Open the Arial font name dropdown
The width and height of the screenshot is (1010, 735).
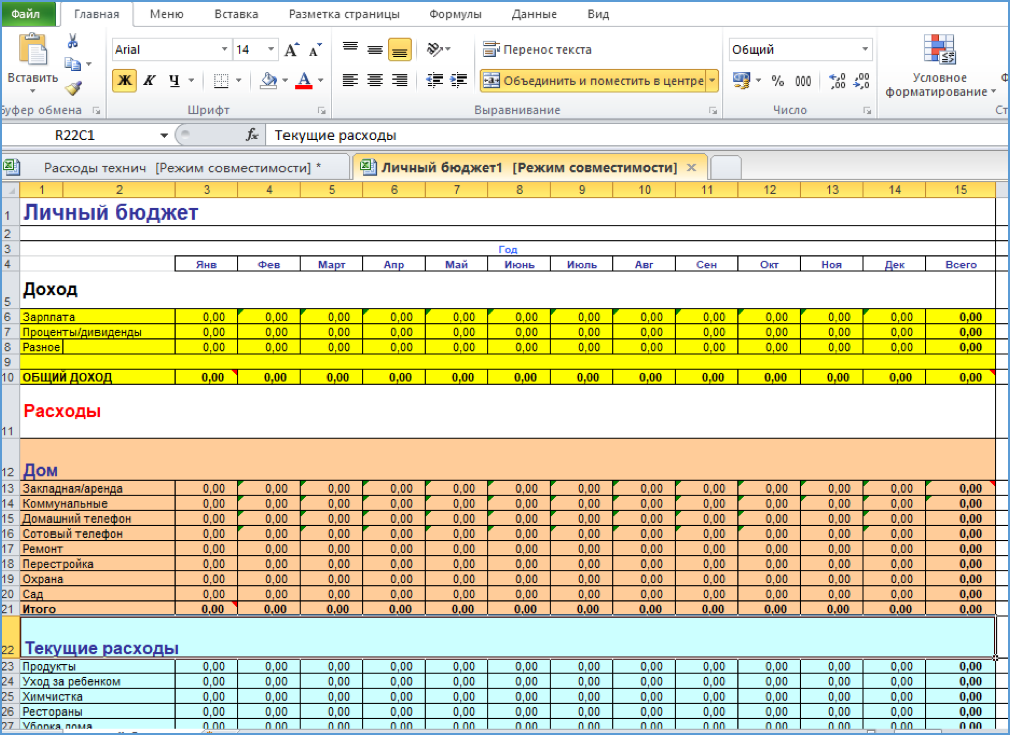click(x=225, y=50)
